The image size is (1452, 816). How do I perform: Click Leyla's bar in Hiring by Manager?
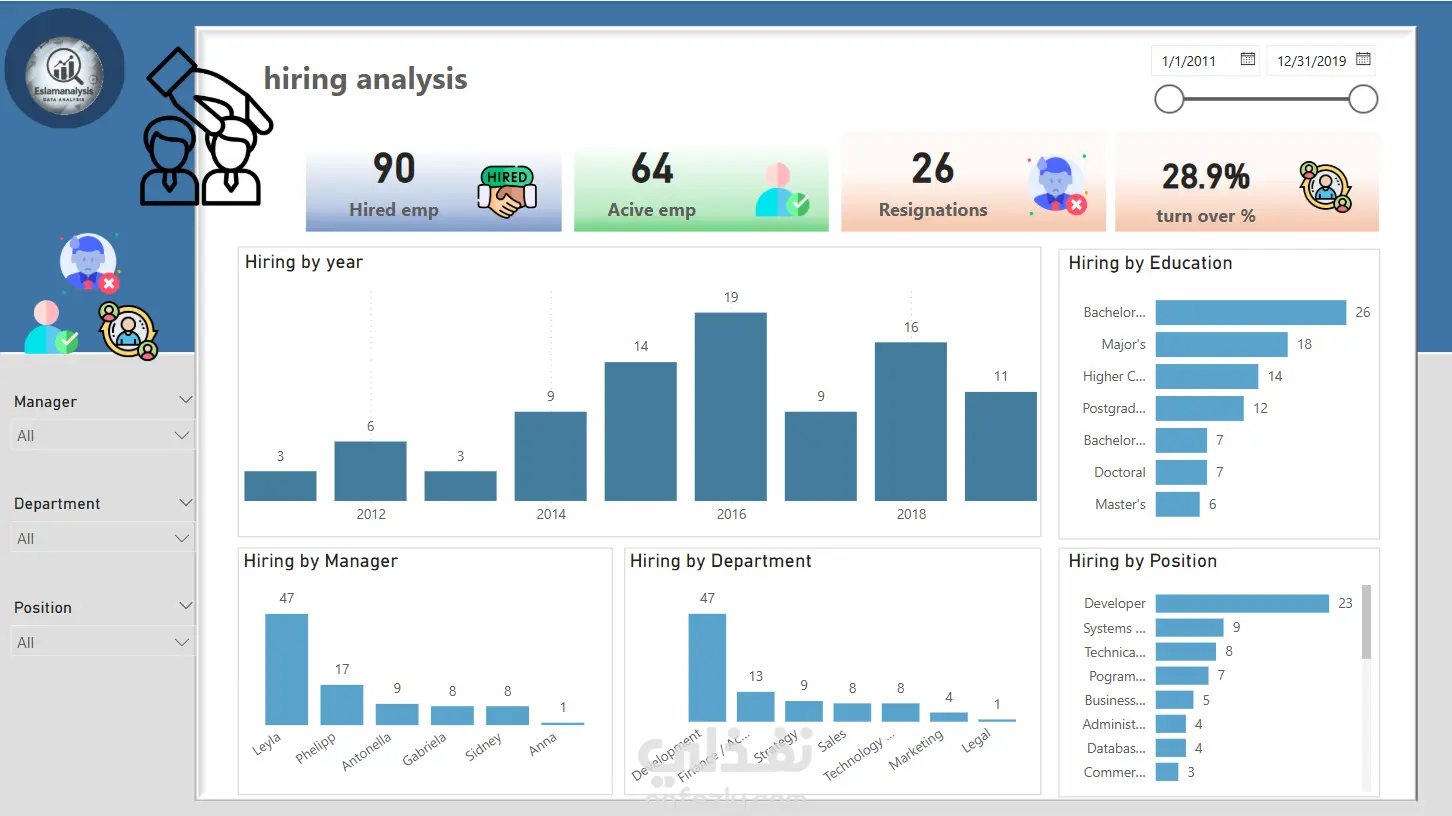[287, 669]
